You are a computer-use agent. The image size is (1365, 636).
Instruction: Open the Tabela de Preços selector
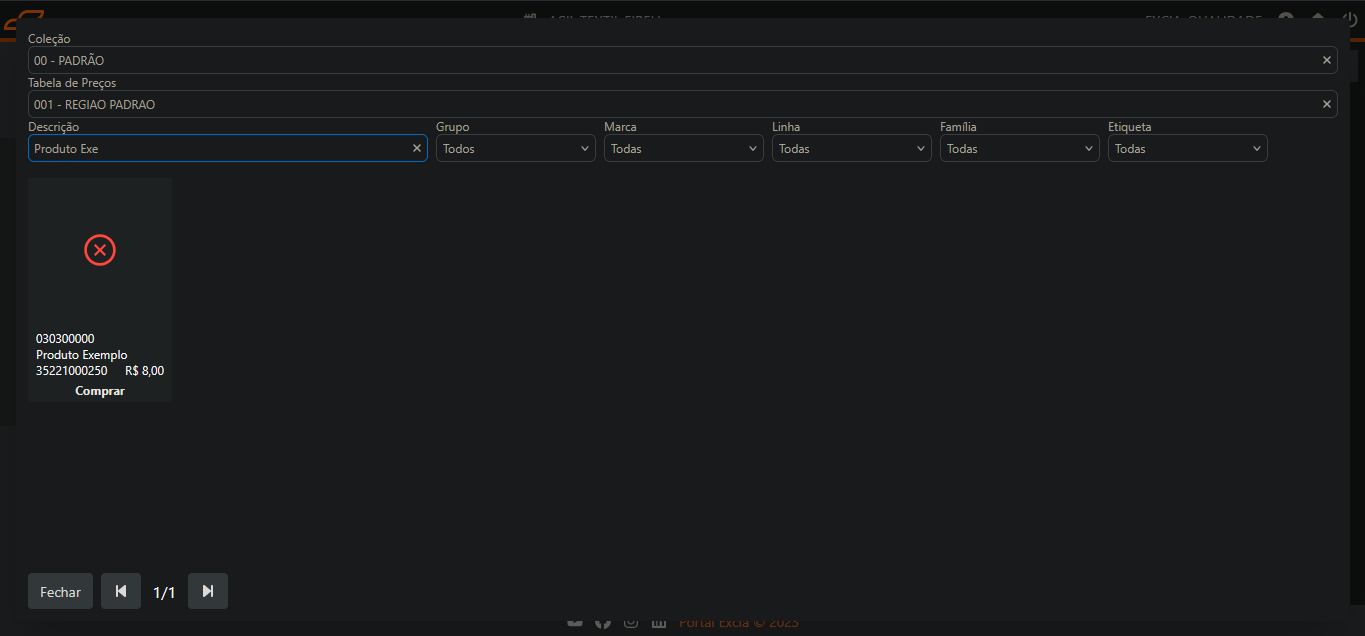pos(670,105)
